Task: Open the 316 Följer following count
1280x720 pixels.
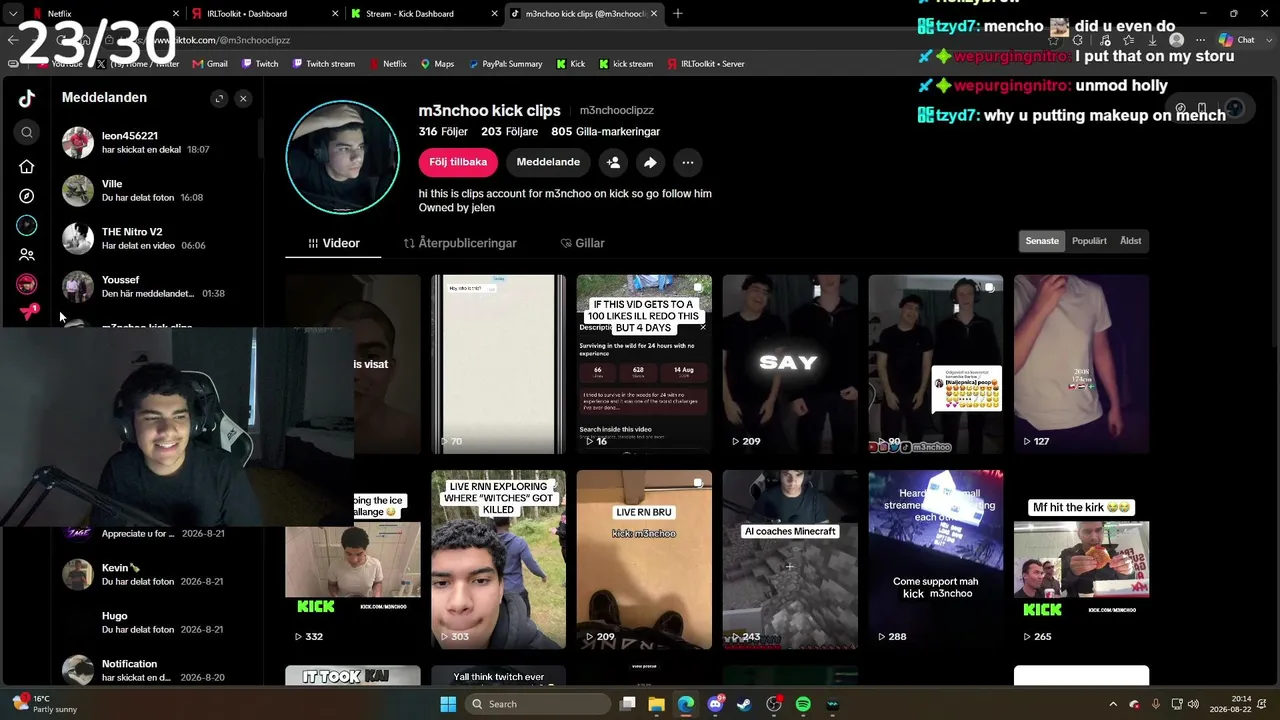Action: point(443,131)
